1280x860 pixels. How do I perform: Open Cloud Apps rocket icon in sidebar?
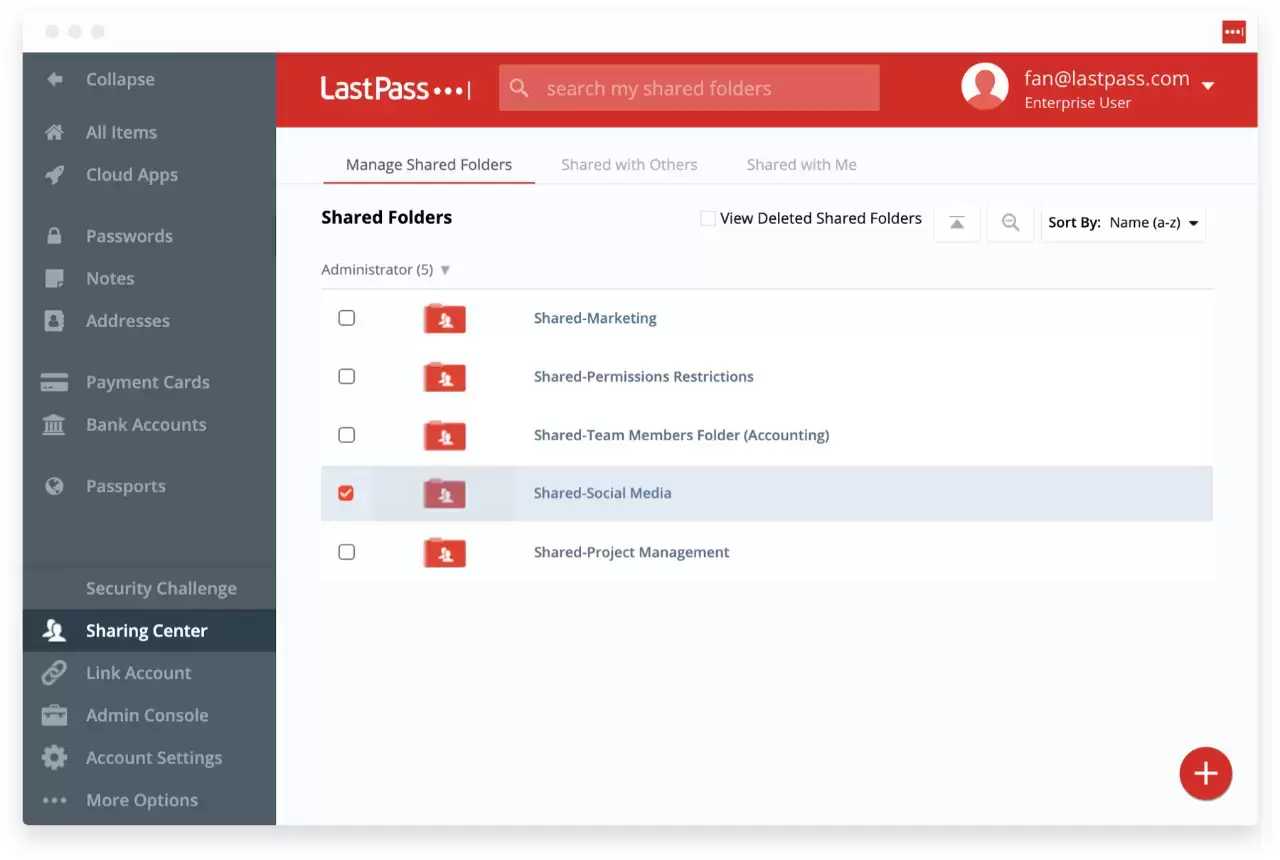click(55, 175)
